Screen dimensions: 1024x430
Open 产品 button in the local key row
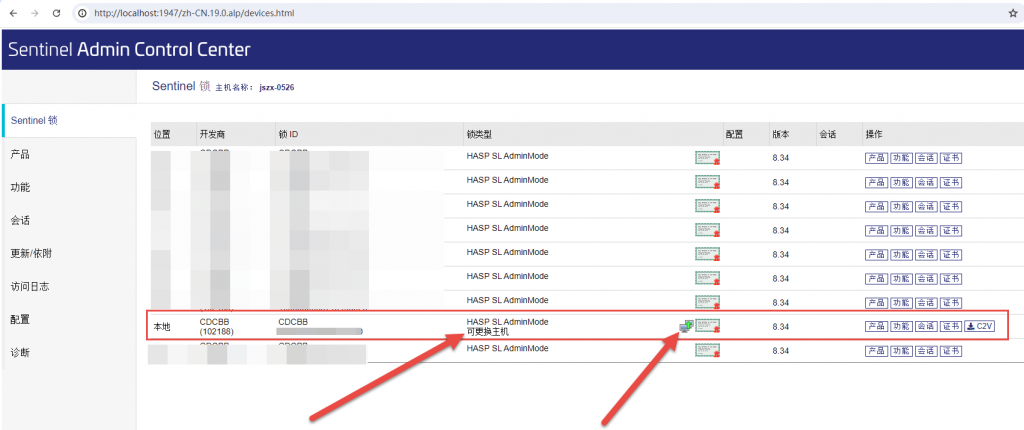(x=875, y=326)
